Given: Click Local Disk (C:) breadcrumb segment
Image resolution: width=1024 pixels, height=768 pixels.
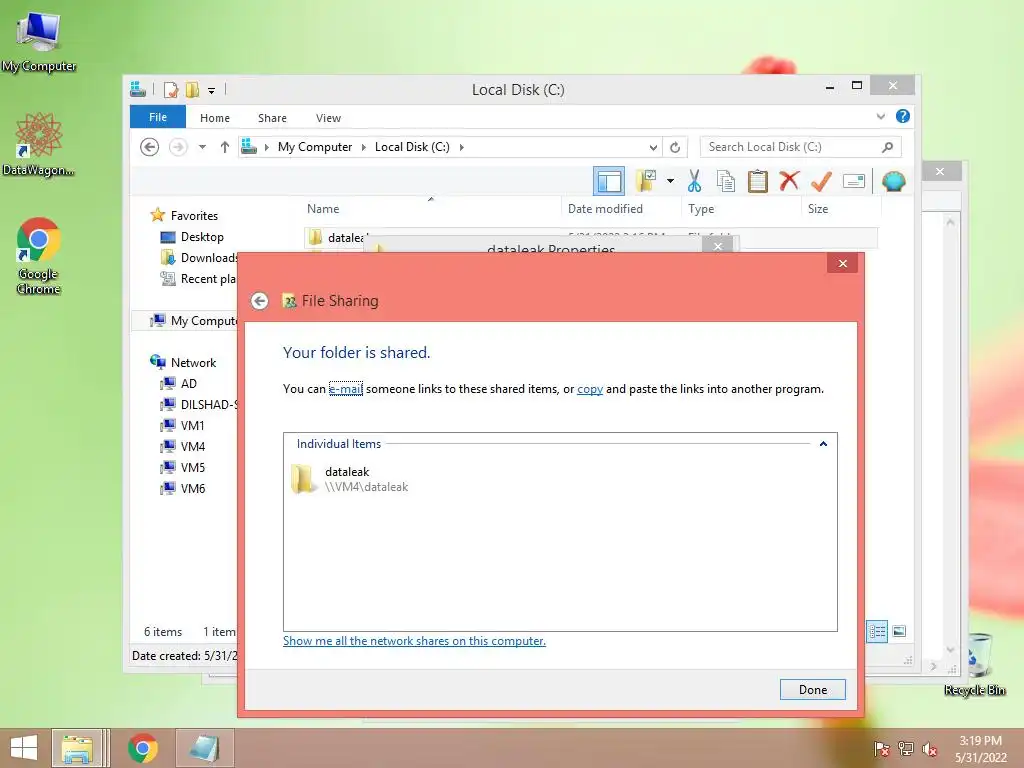Looking at the screenshot, I should tap(412, 147).
